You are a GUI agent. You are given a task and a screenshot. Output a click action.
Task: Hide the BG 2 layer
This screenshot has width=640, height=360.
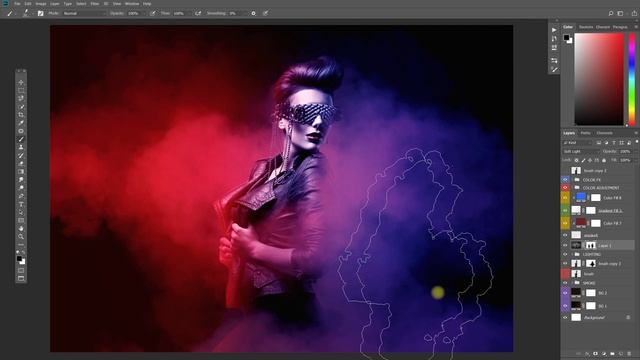point(565,293)
